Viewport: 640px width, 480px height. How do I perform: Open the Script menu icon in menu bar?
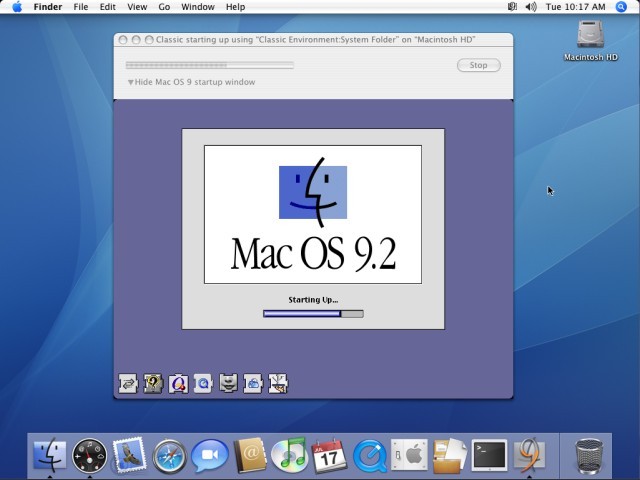[x=512, y=7]
